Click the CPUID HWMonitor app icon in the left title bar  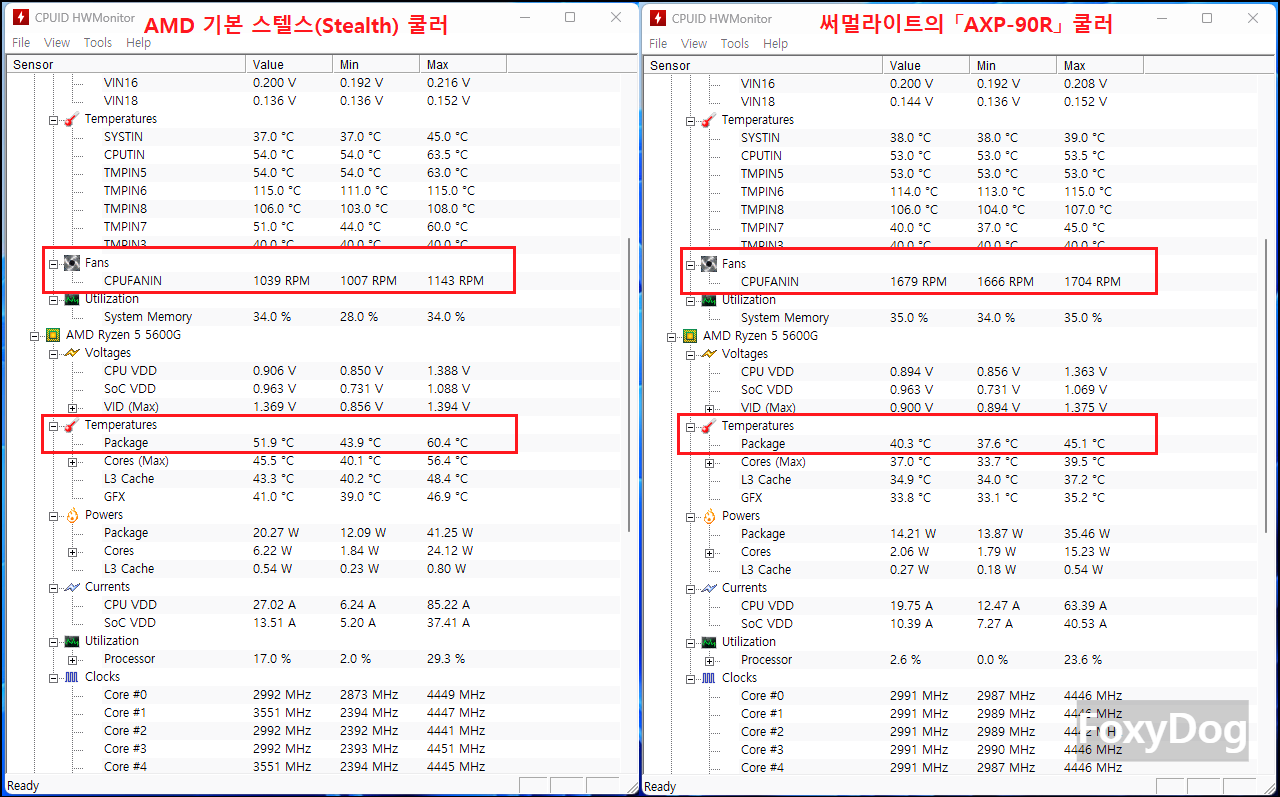20,17
